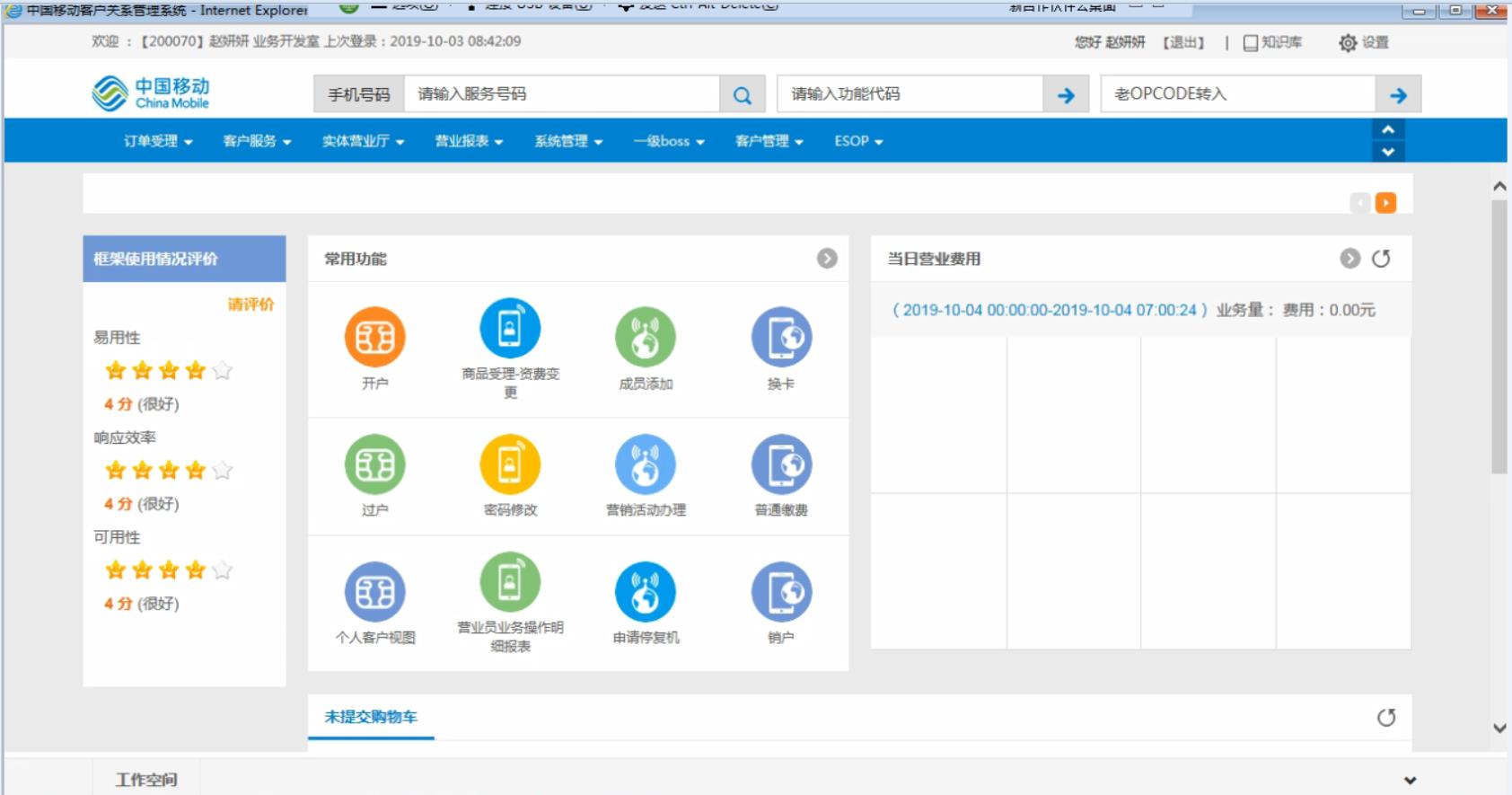The width and height of the screenshot is (1512, 795).
Task: Click the 【退出】 logout link
Action: click(1183, 42)
